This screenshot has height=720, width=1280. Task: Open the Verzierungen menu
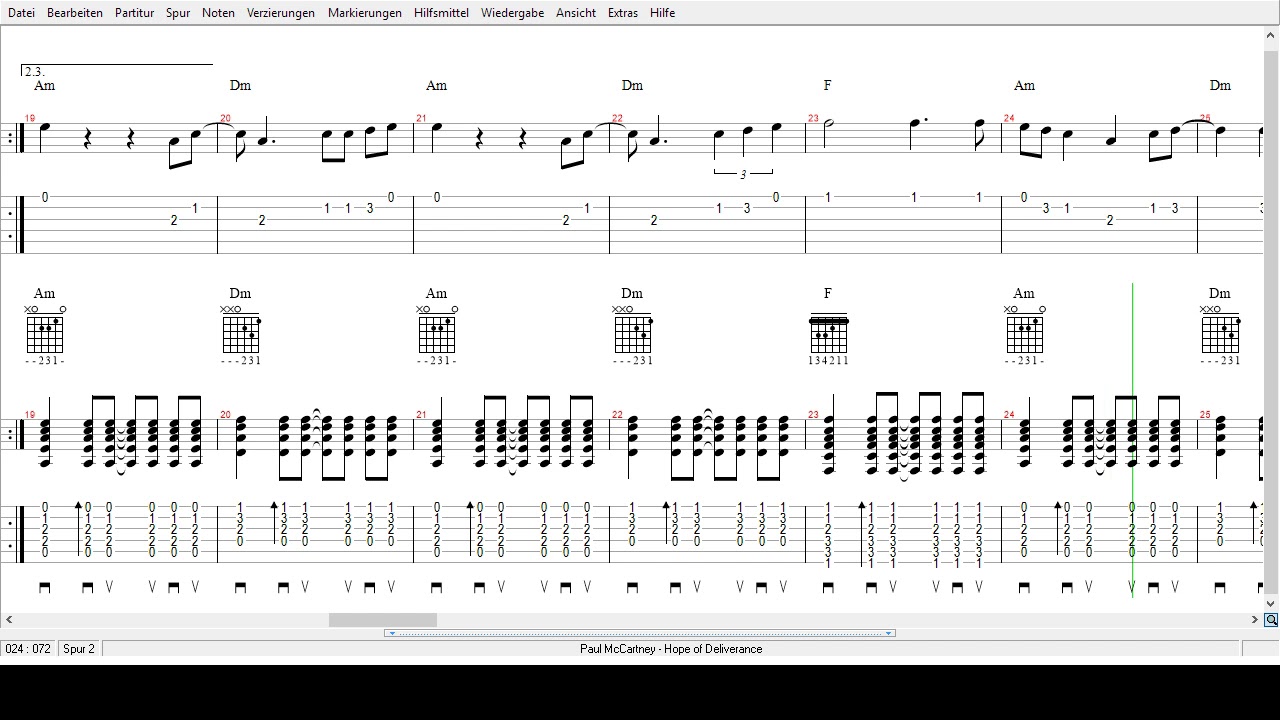281,13
